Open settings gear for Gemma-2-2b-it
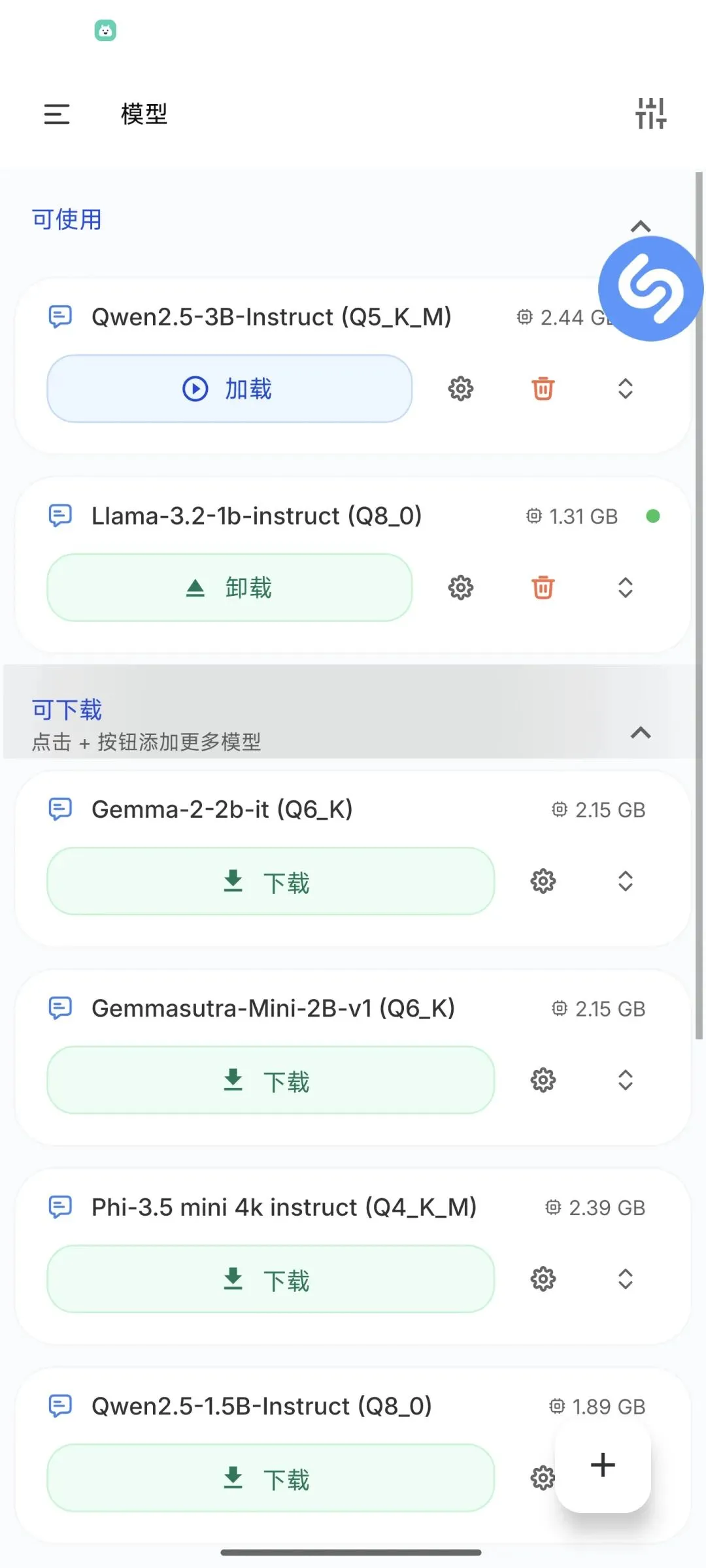 (543, 881)
